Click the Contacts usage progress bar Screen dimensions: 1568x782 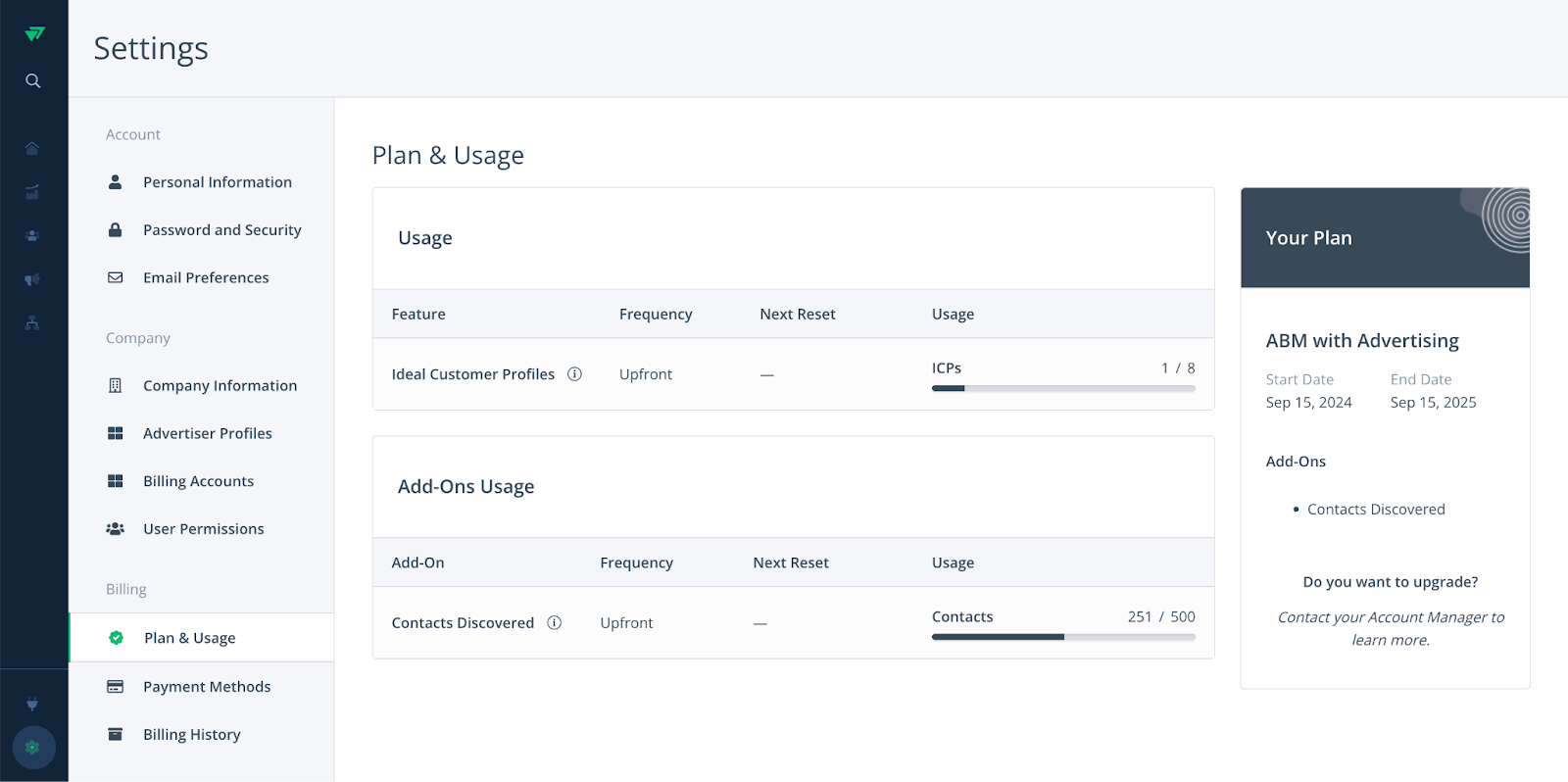(1063, 637)
